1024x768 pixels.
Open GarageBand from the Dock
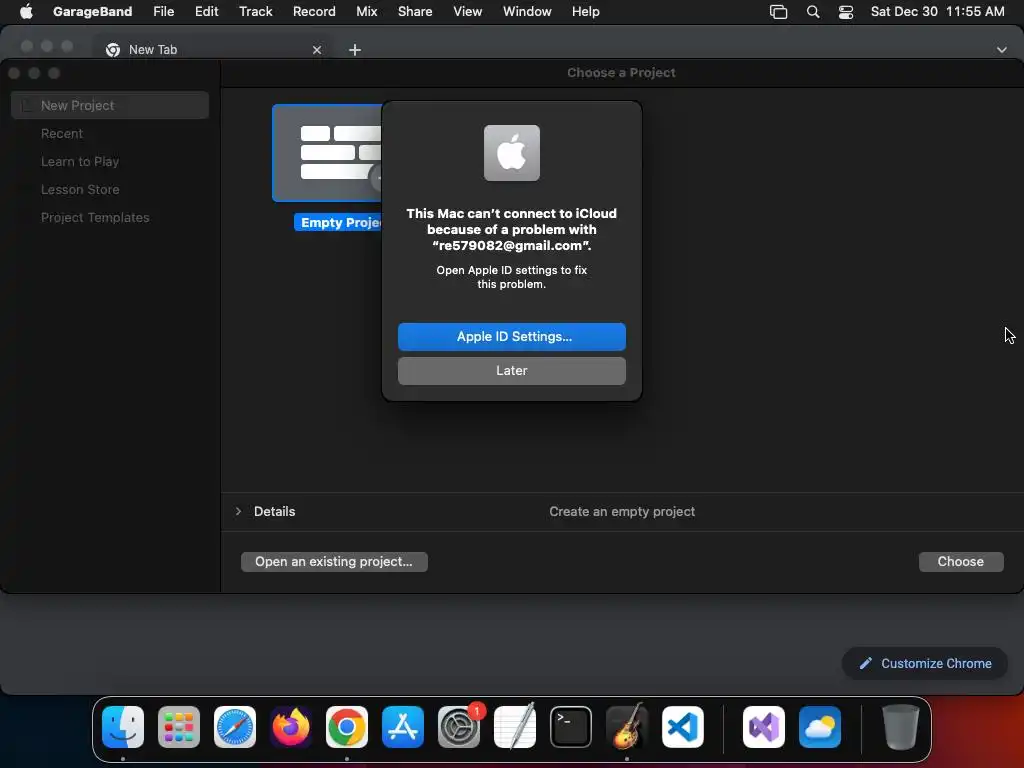click(627, 727)
